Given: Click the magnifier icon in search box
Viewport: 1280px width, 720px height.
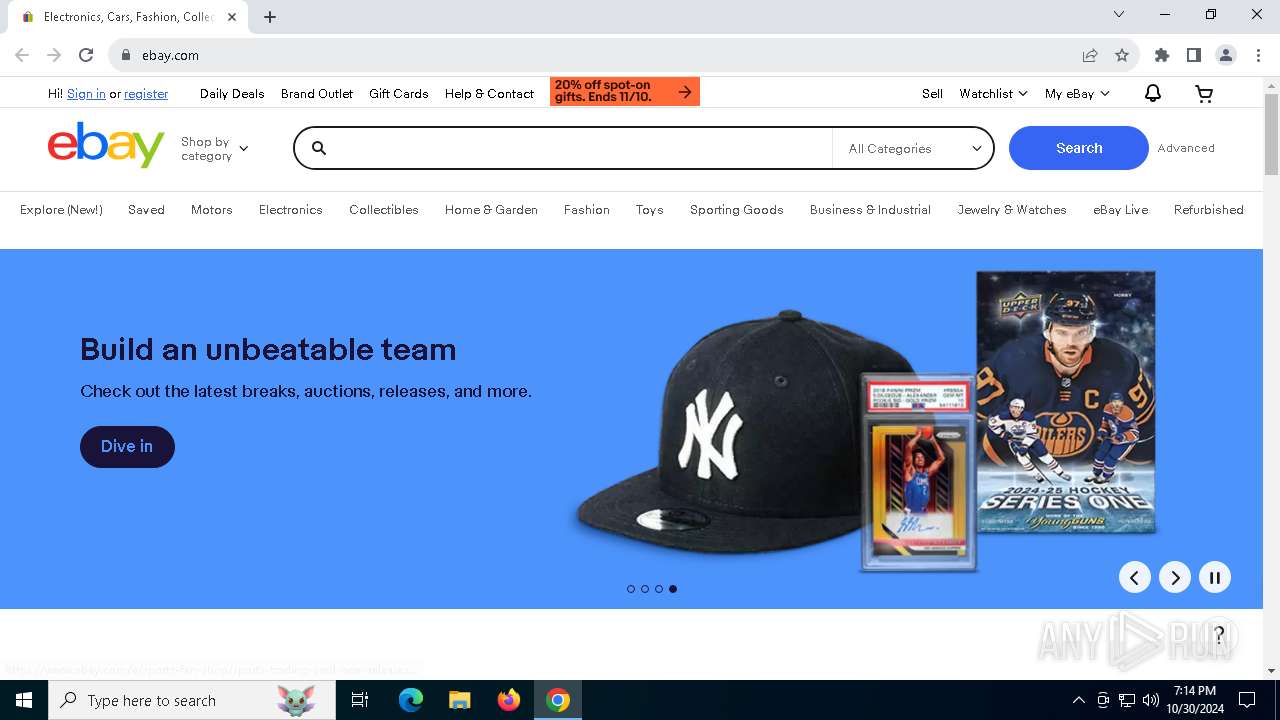Looking at the screenshot, I should 319,148.
